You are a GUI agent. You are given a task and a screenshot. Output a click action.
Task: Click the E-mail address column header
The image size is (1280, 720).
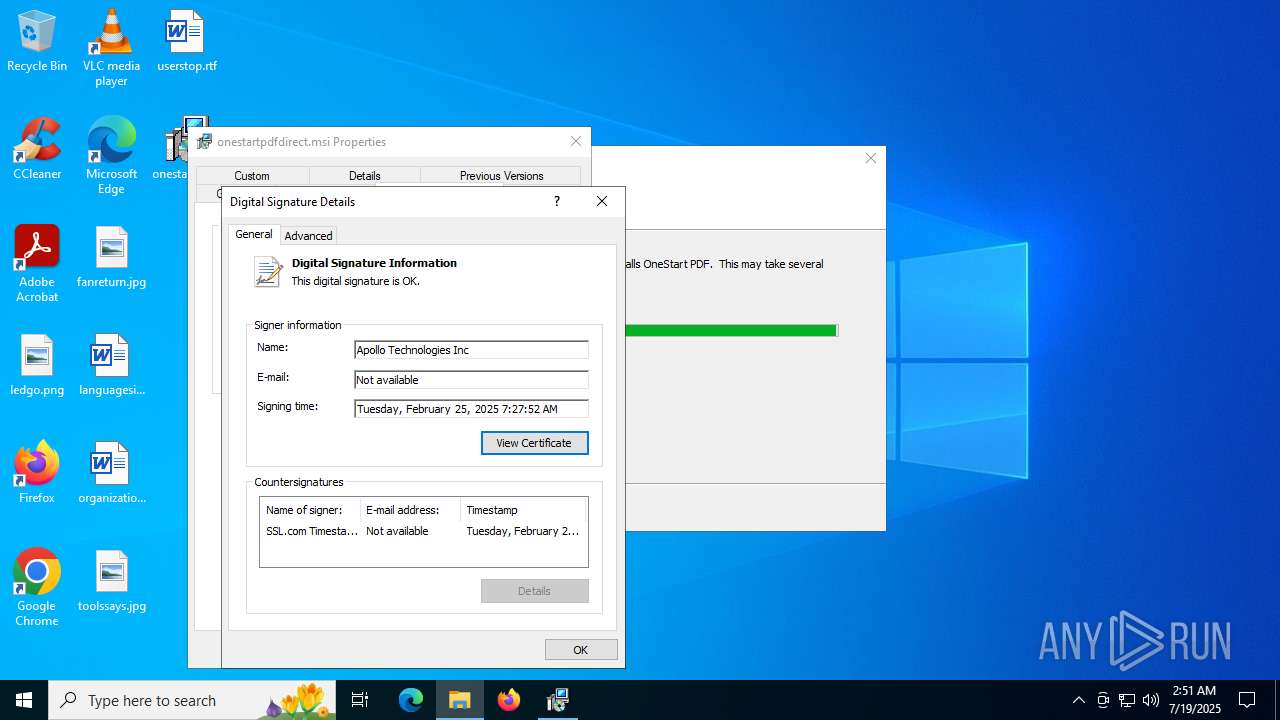[x=410, y=510]
